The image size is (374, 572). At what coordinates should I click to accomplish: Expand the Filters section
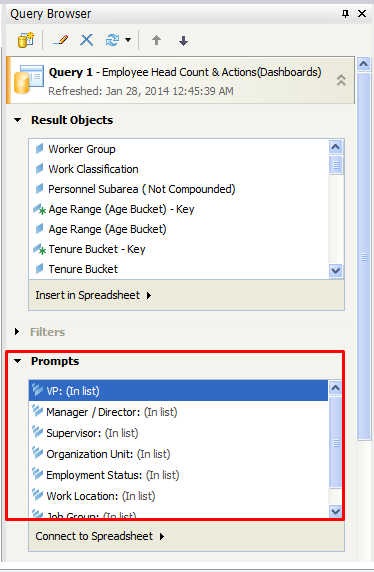pos(17,332)
